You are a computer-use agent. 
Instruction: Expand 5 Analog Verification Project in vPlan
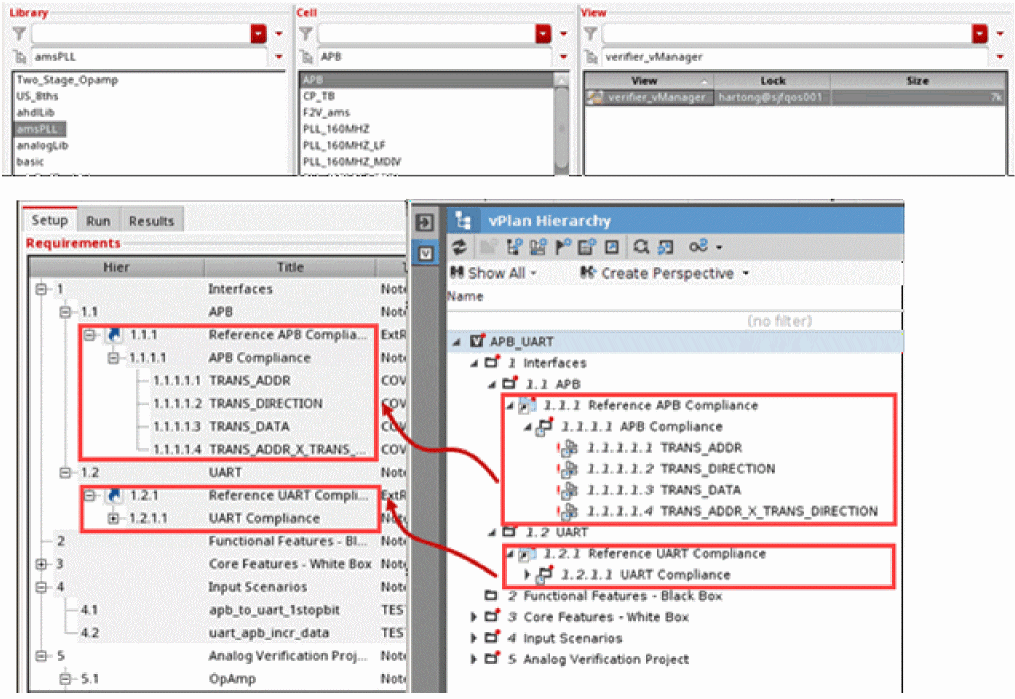474,659
